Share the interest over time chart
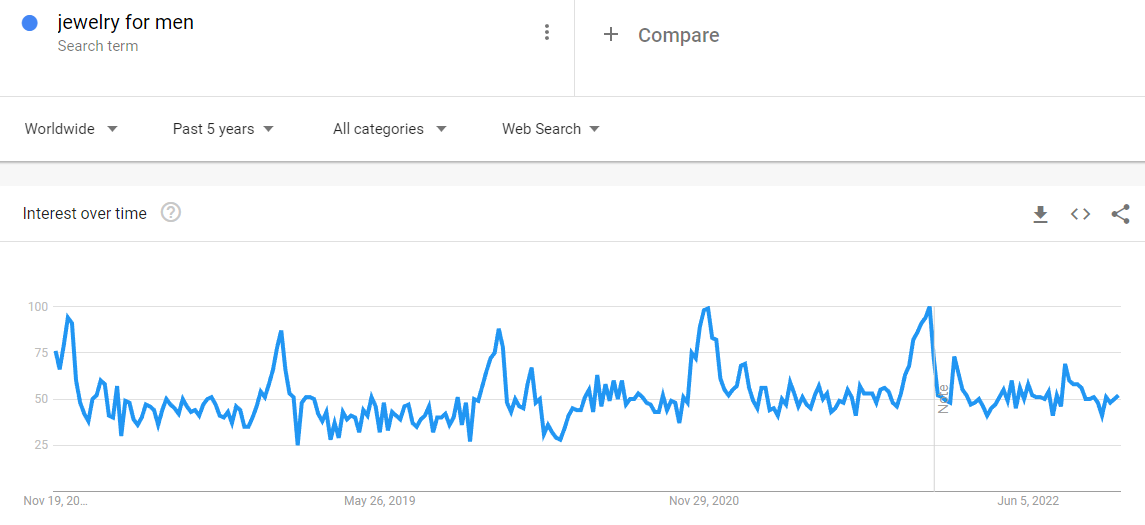The width and height of the screenshot is (1145, 525). tap(1120, 214)
